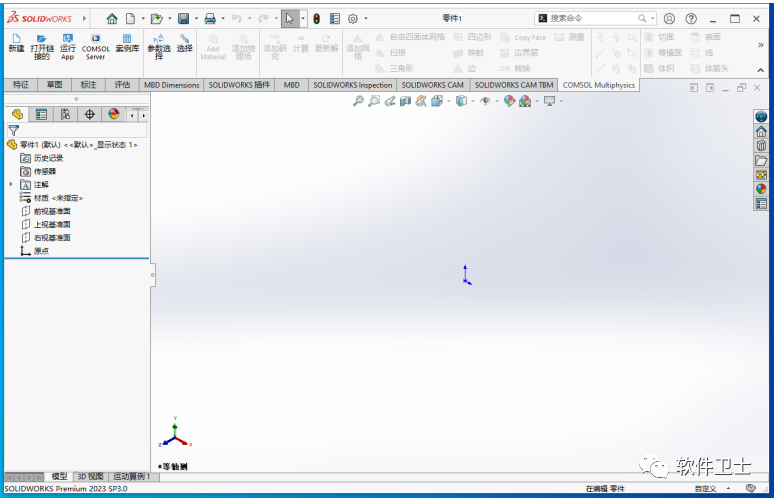776x500 pixels.
Task: Select 前视基准面 (Front Plane) in tree
Action: (46, 211)
